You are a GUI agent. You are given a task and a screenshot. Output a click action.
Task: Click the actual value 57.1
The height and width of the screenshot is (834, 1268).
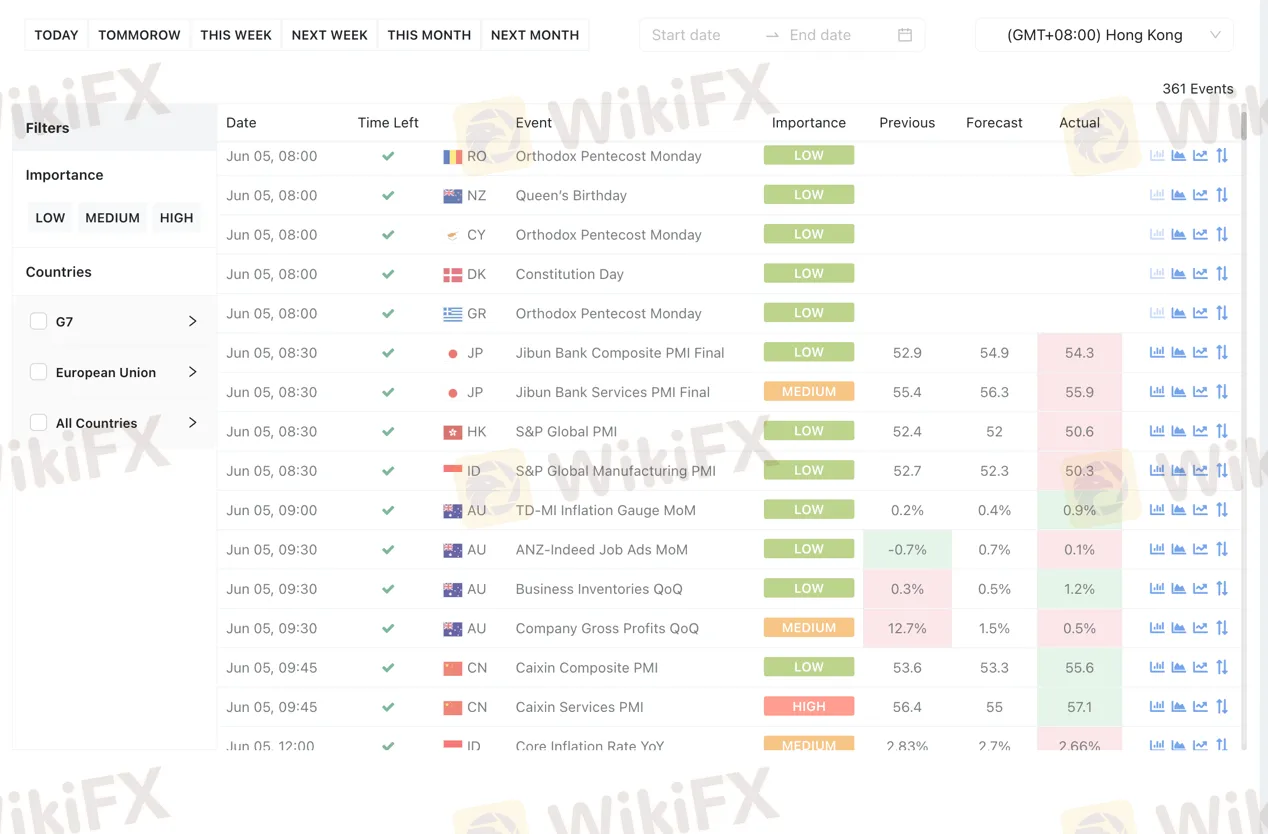coord(1080,707)
